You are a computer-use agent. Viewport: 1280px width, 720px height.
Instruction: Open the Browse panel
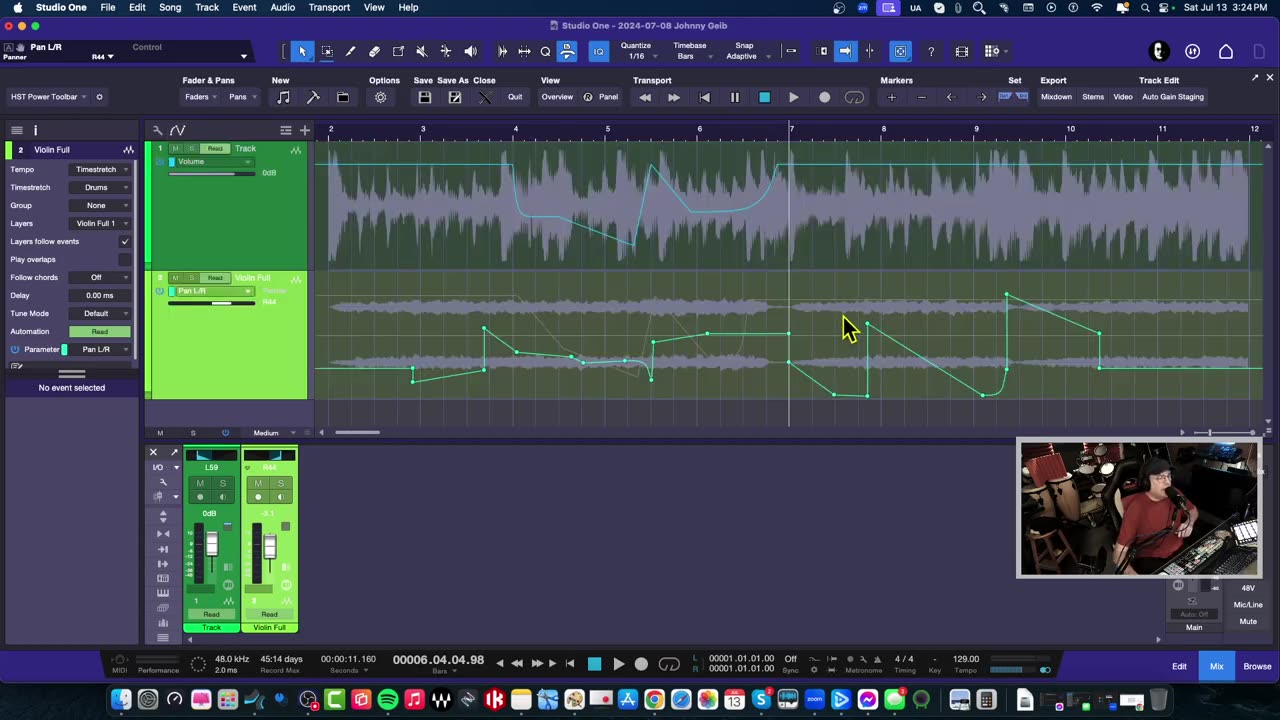point(1257,666)
